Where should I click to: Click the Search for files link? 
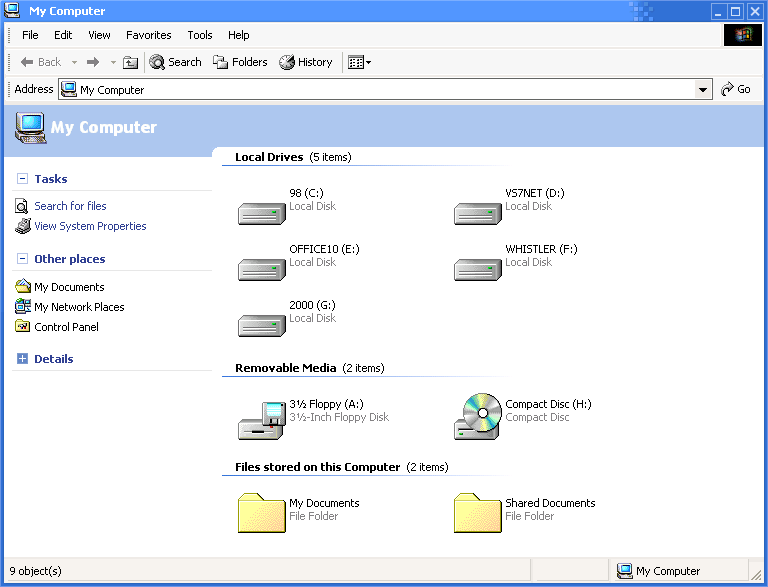tap(70, 206)
